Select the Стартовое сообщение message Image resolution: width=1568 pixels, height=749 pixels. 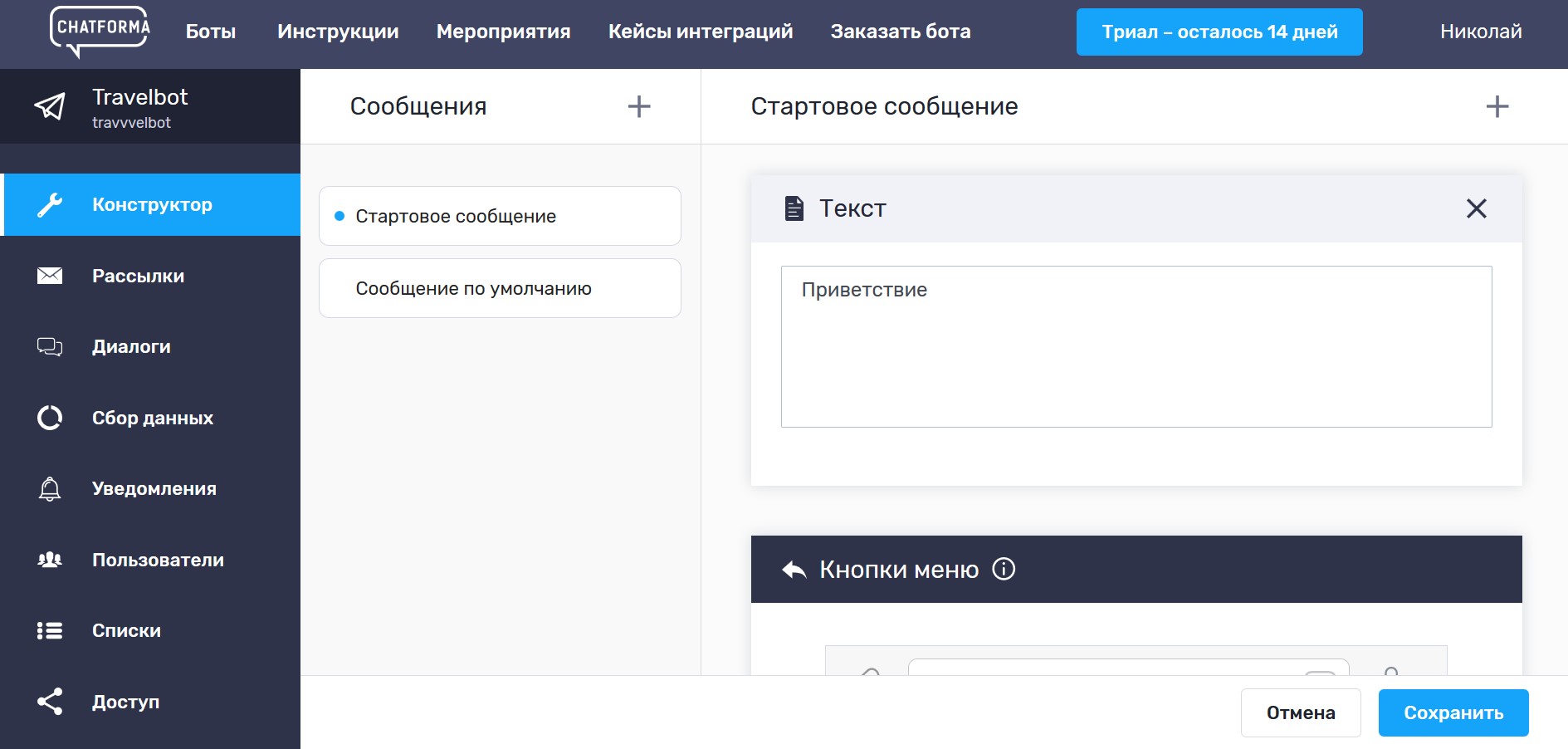pyautogui.click(x=500, y=216)
